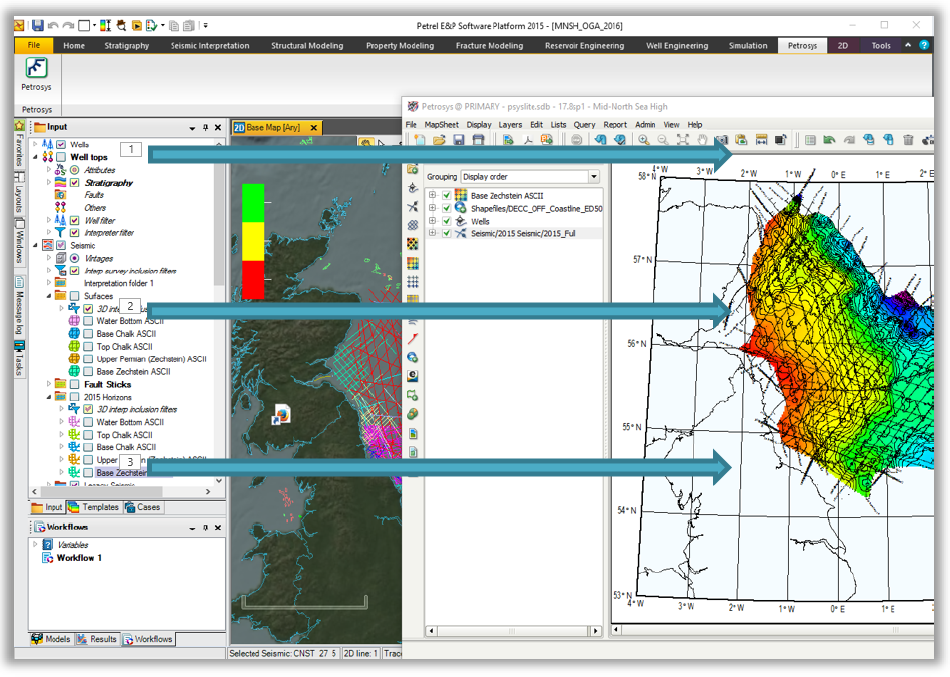Add a wells layer from Petrosys side toolbar

tap(413, 187)
